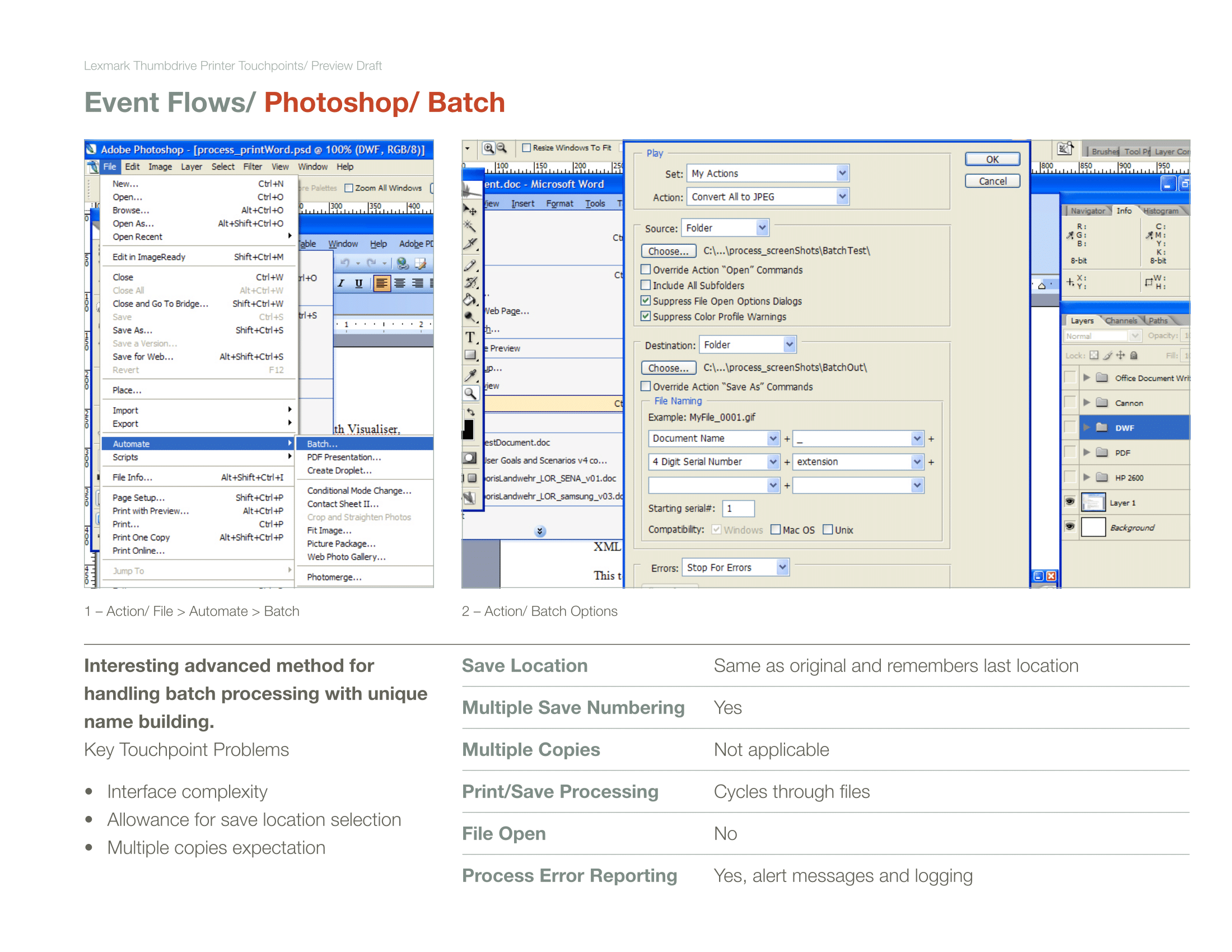Click Cancel in the Batch dialog
This screenshot has height=952, width=1232.
[x=992, y=181]
